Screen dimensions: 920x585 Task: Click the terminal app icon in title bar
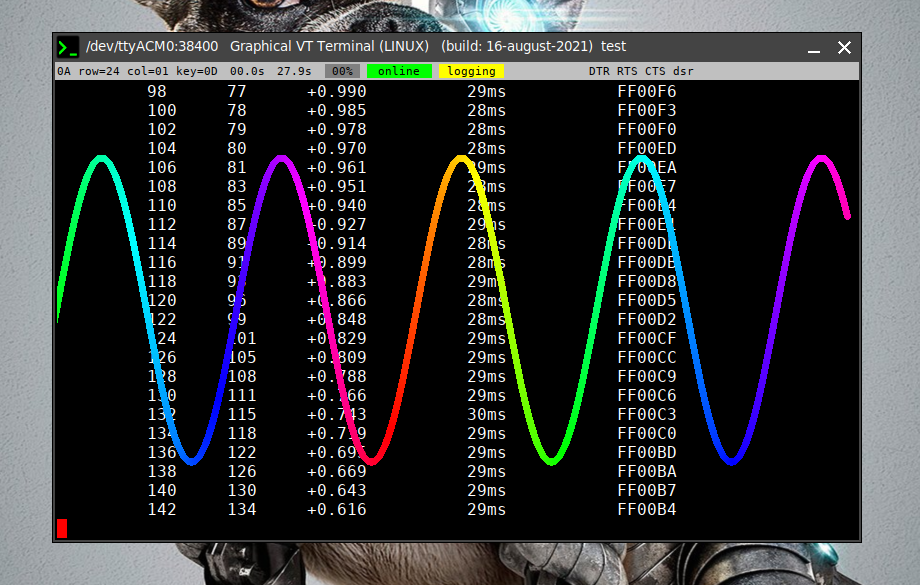pos(68,47)
